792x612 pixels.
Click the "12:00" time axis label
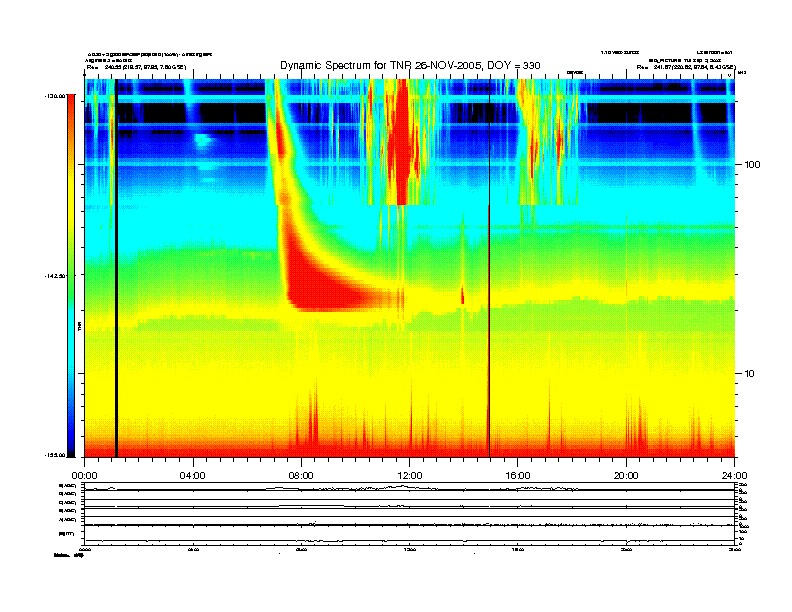pos(410,476)
